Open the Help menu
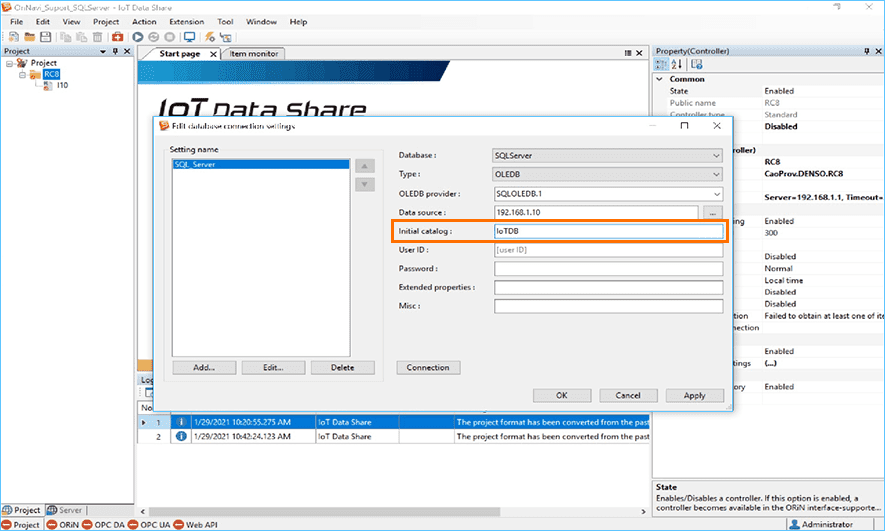This screenshot has height=531, width=885. pos(299,21)
